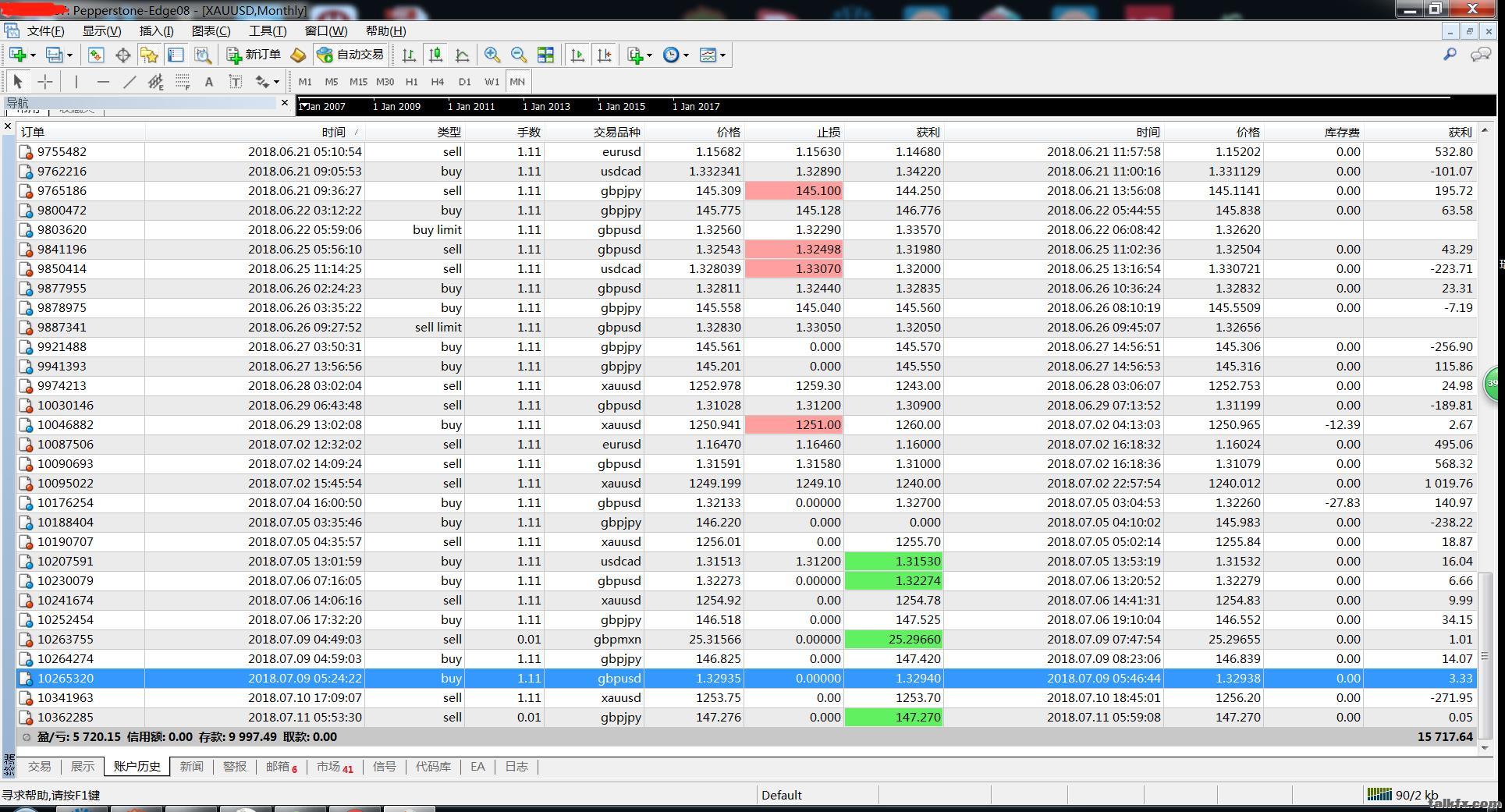This screenshot has height=812, width=1505.
Task: Click the connection status 90/2 kb indicator
Action: 1402,795
